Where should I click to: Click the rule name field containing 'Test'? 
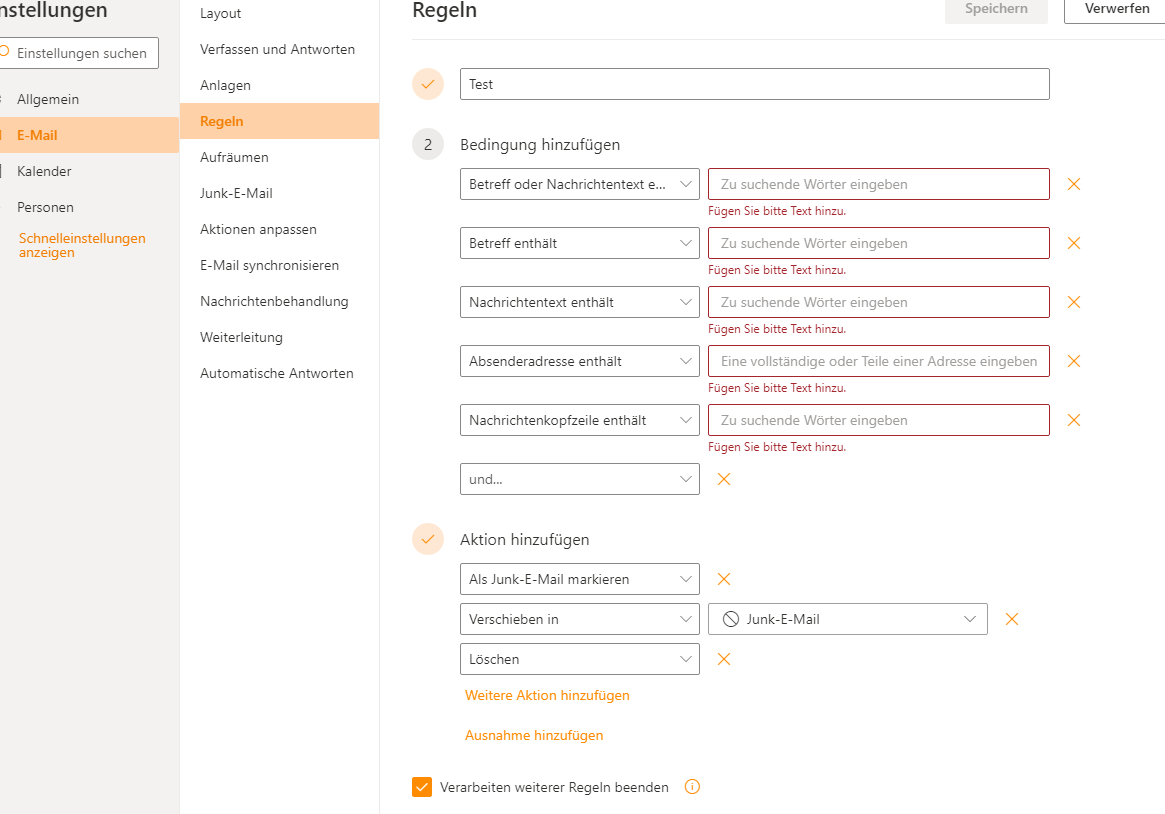755,84
